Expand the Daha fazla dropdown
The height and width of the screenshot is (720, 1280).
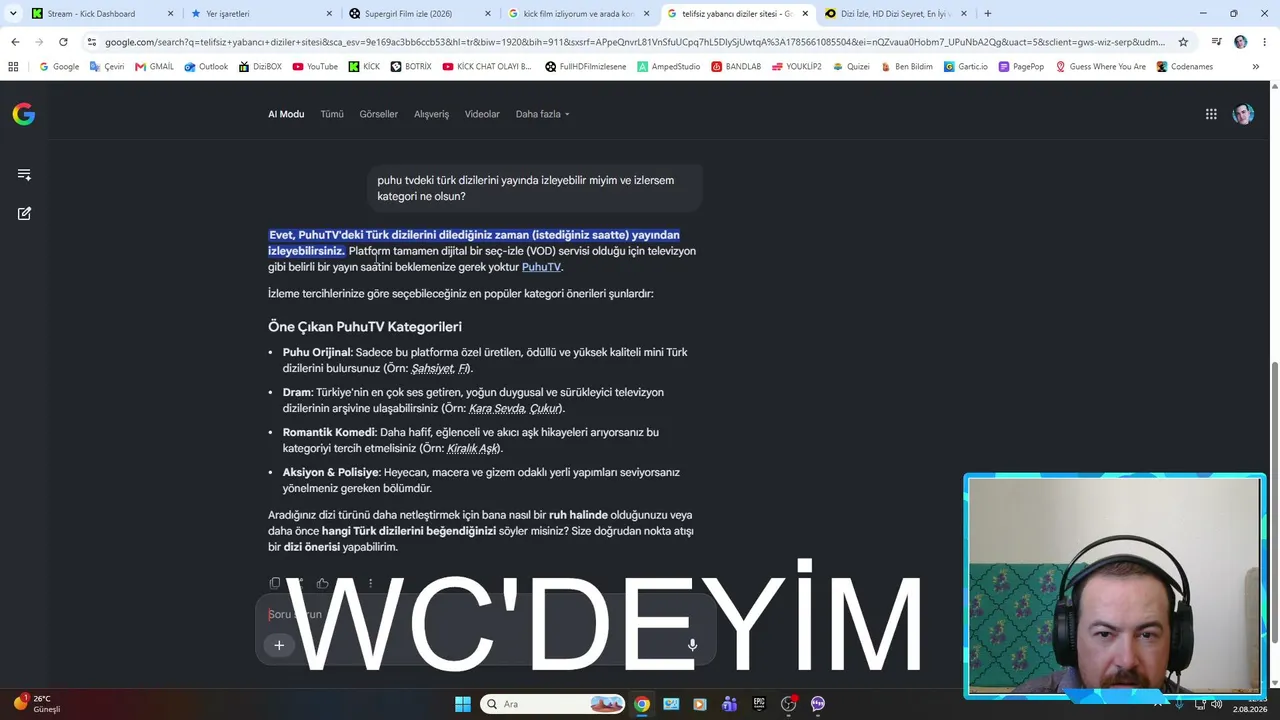(x=543, y=114)
